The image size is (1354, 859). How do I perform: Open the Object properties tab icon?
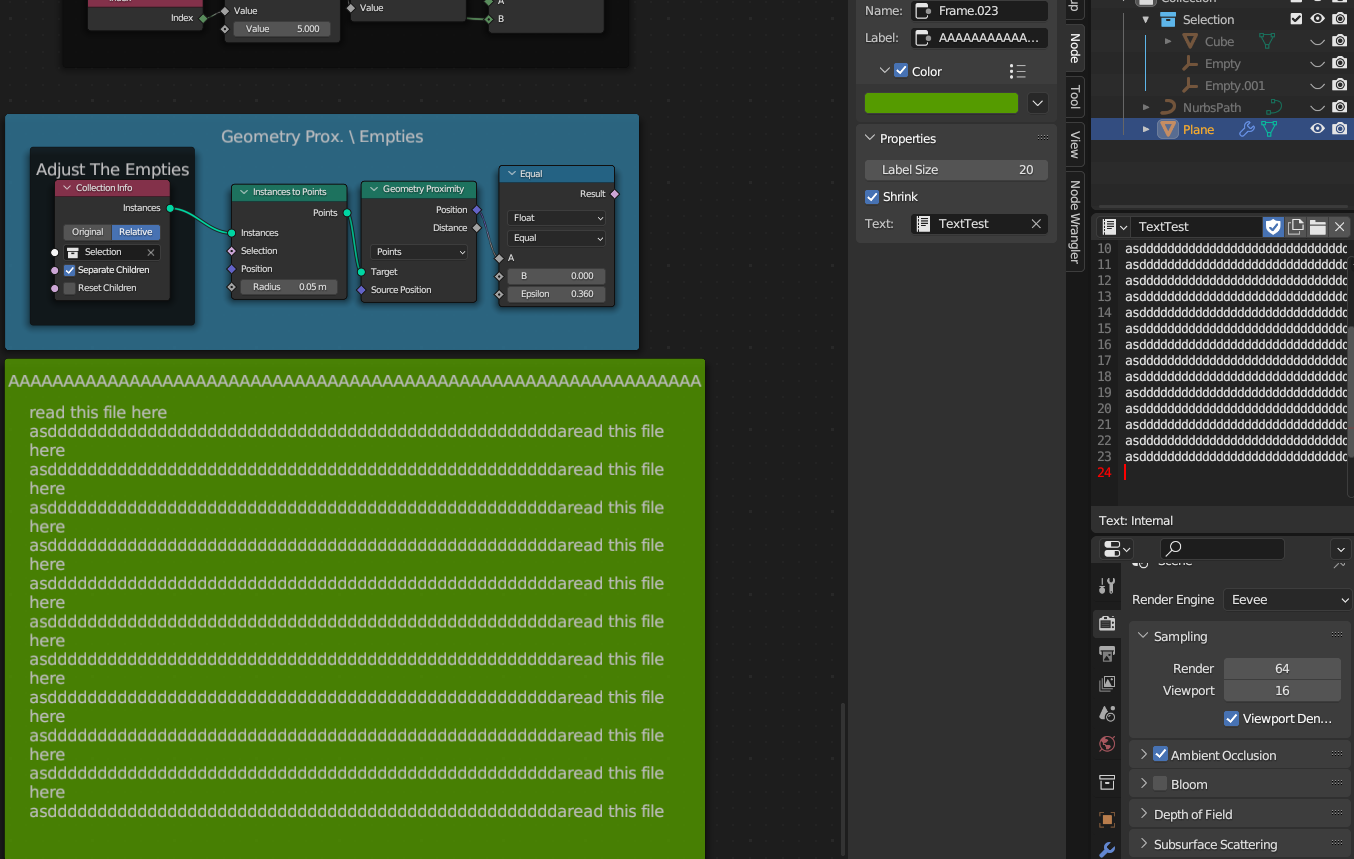pyautogui.click(x=1107, y=820)
